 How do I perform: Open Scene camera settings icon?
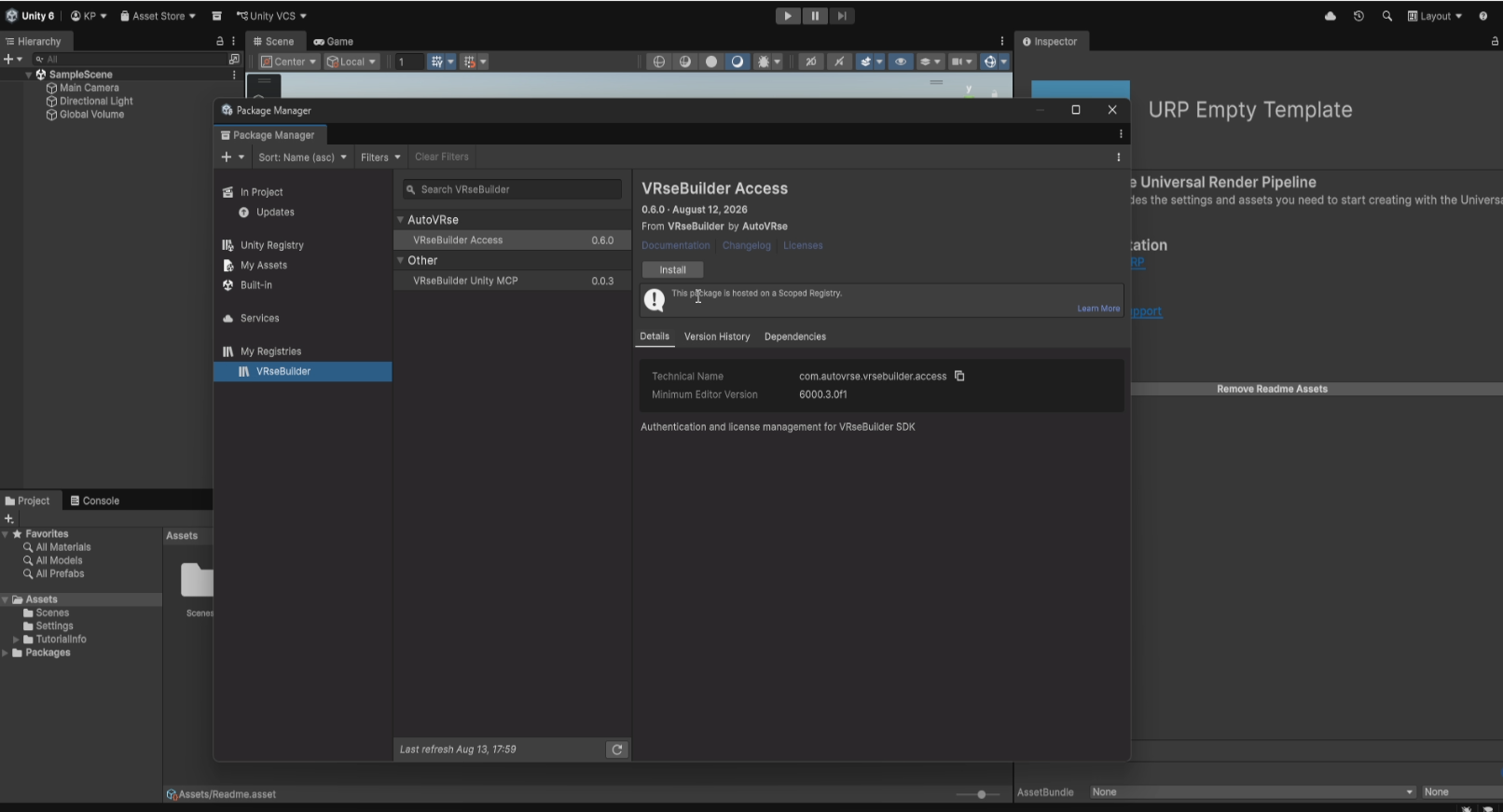click(961, 62)
